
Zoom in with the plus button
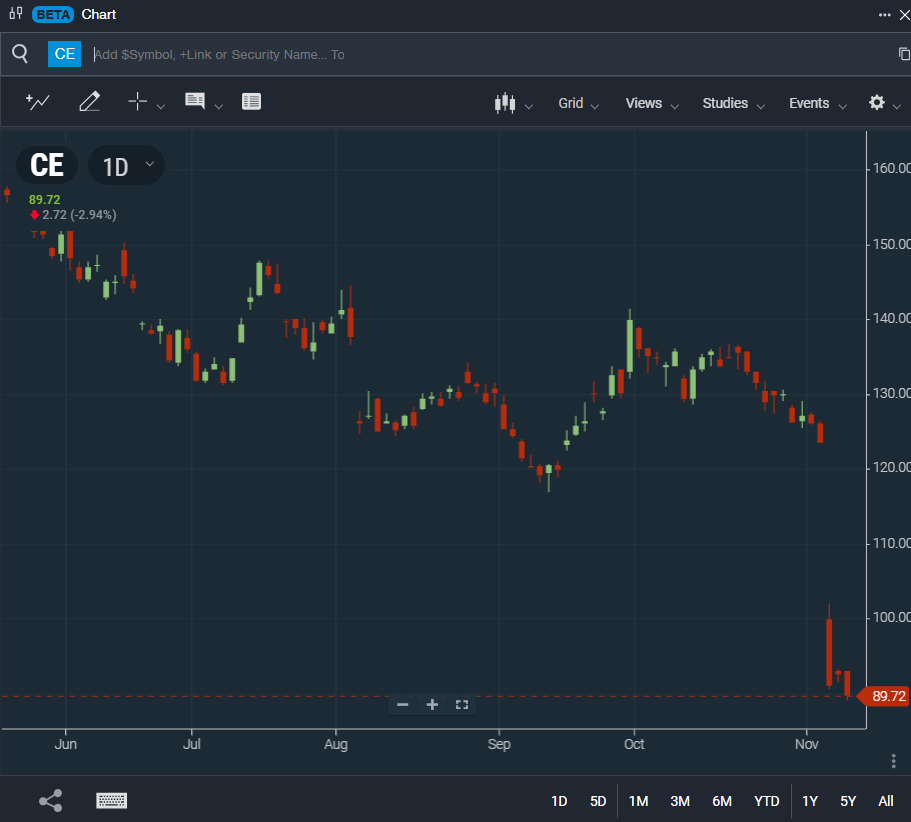432,705
